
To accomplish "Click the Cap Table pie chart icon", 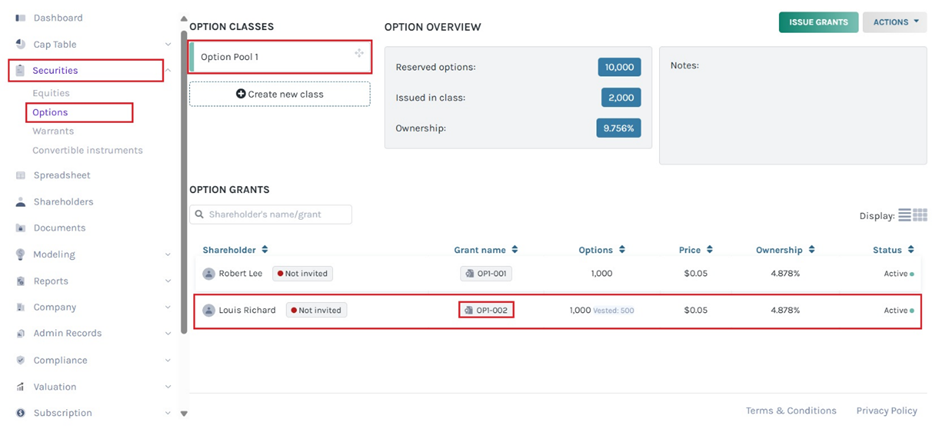I will click(x=21, y=44).
